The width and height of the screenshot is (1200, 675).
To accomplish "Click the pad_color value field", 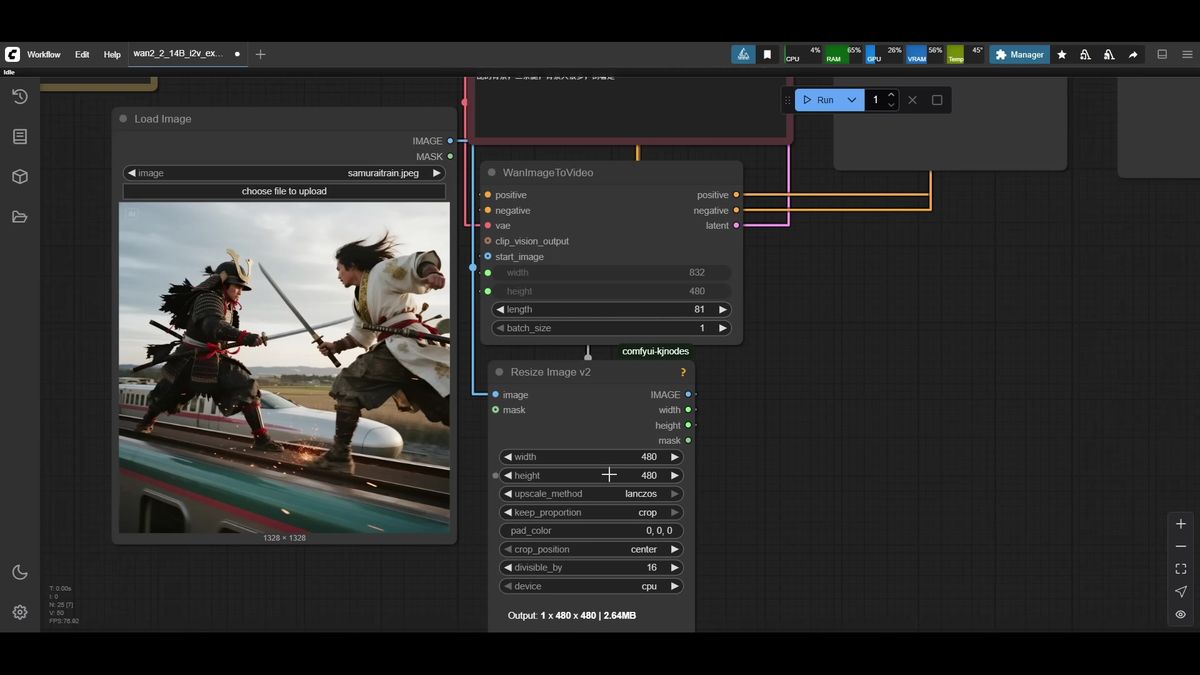I will (x=591, y=531).
